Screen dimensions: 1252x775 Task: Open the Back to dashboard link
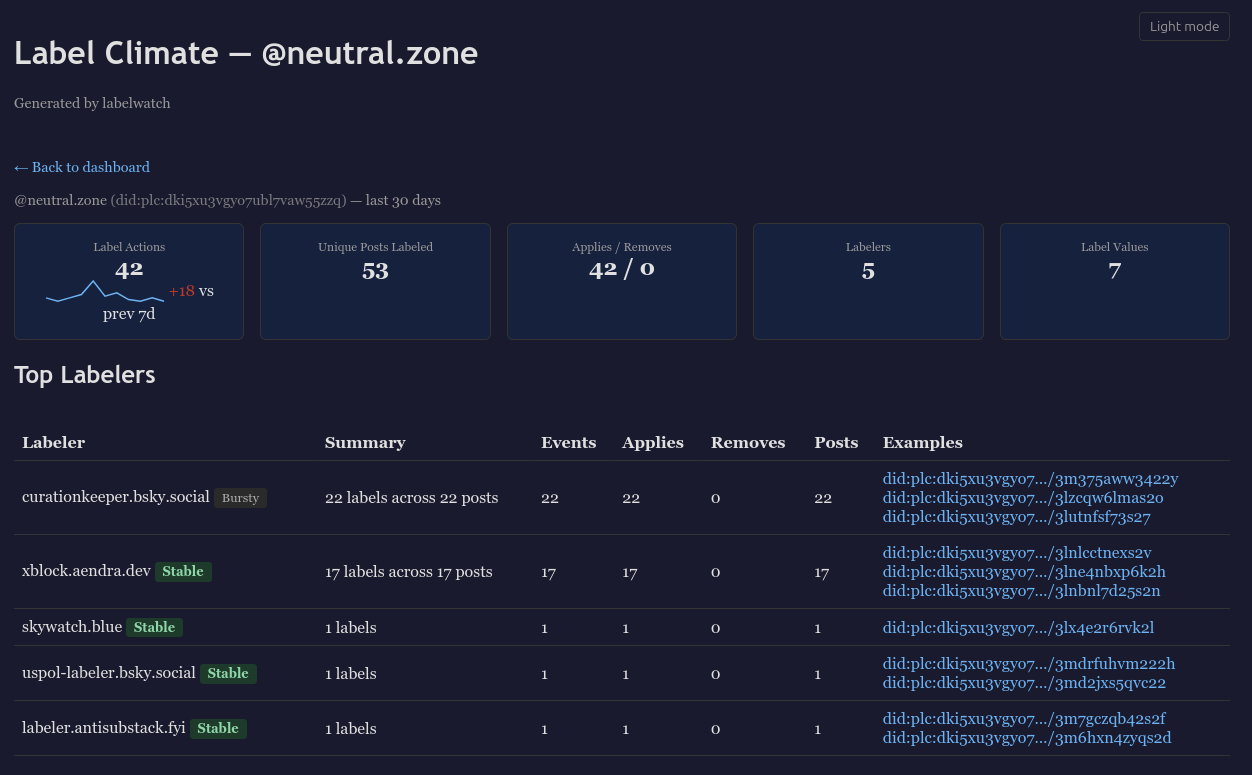(x=81, y=167)
